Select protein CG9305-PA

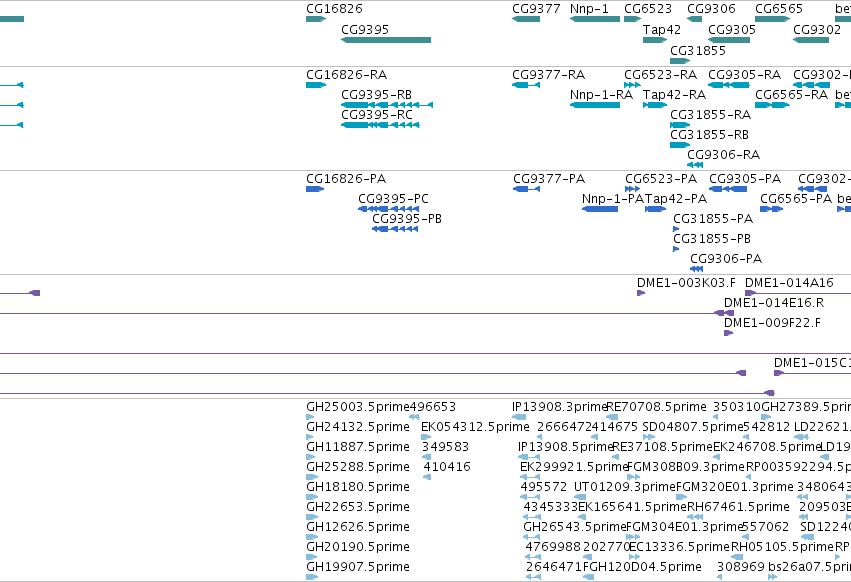728,189
